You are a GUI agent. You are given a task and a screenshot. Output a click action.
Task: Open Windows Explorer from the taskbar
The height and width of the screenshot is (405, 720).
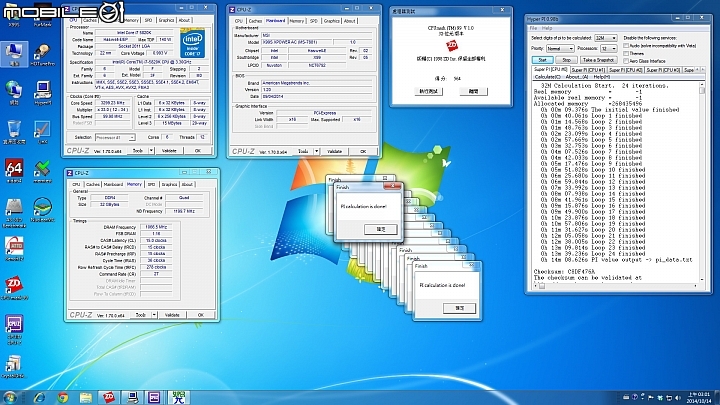85,397
